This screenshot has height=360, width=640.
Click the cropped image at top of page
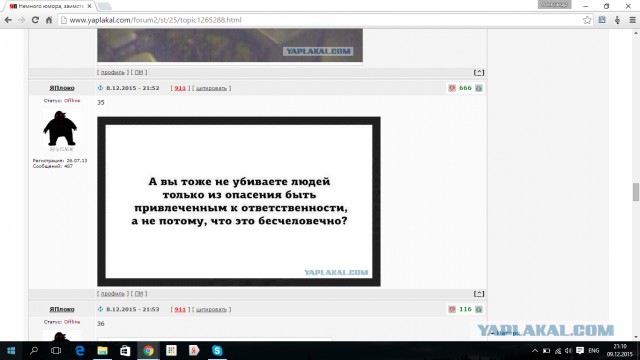pos(230,45)
